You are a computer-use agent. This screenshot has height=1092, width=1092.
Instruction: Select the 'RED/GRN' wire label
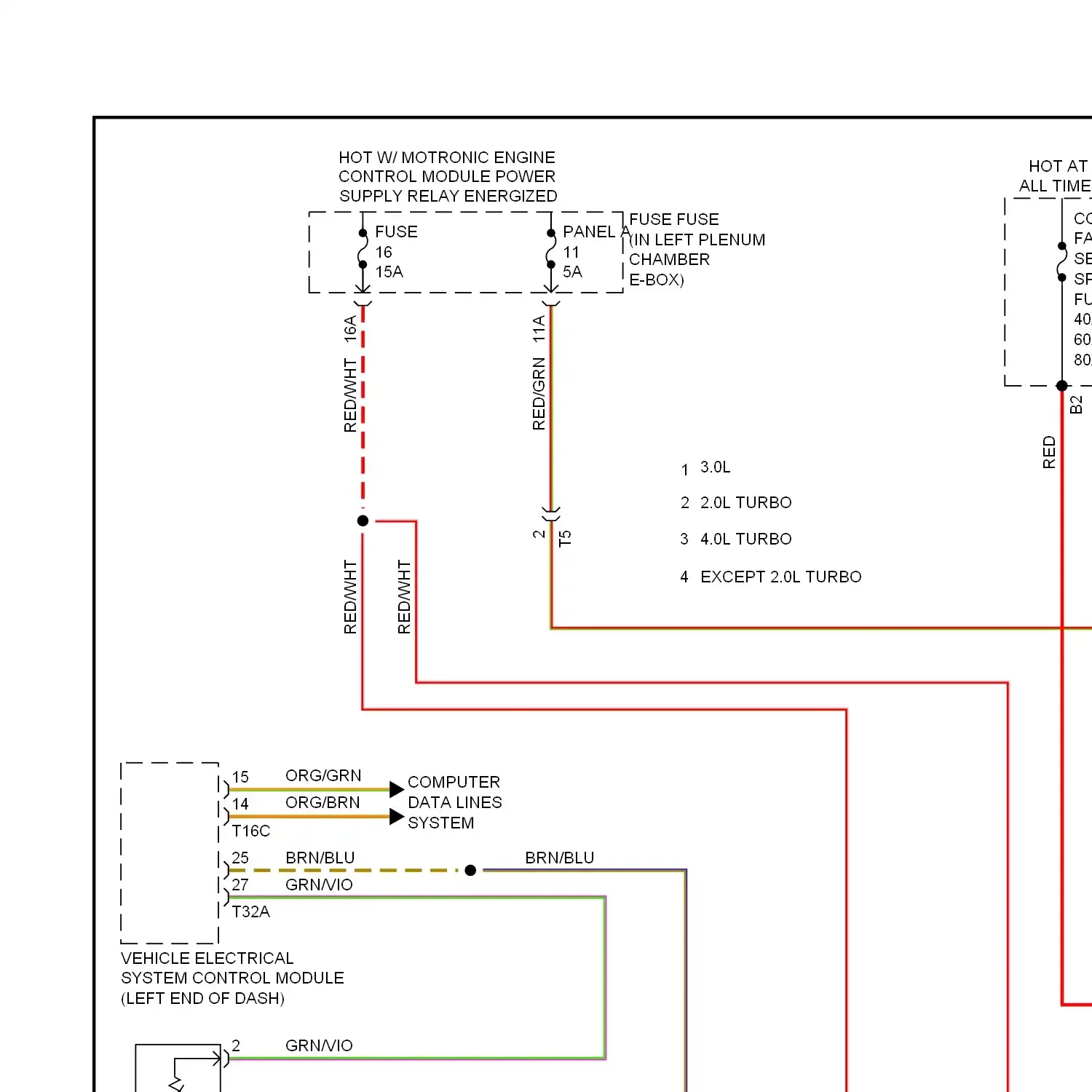point(539,394)
